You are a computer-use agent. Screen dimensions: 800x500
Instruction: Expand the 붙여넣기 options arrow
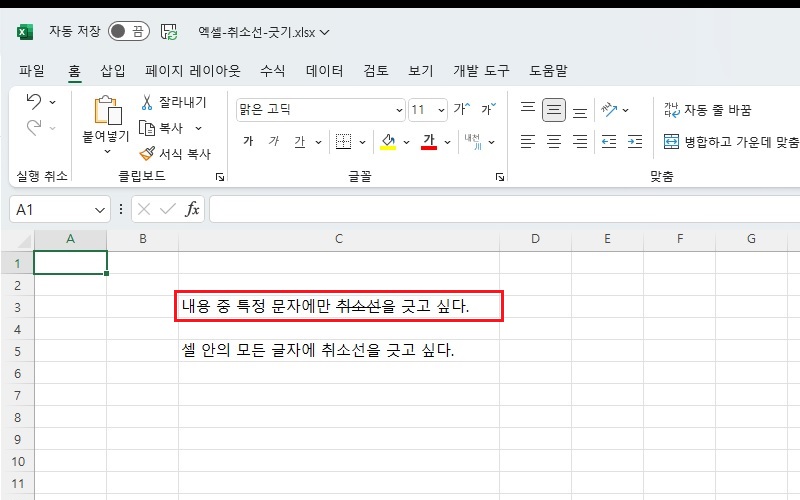tap(107, 152)
